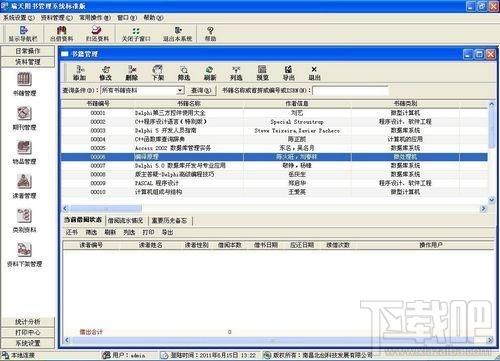Click the 添加 (Add) book toolbar icon
500x361 pixels.
pyautogui.click(x=79, y=73)
